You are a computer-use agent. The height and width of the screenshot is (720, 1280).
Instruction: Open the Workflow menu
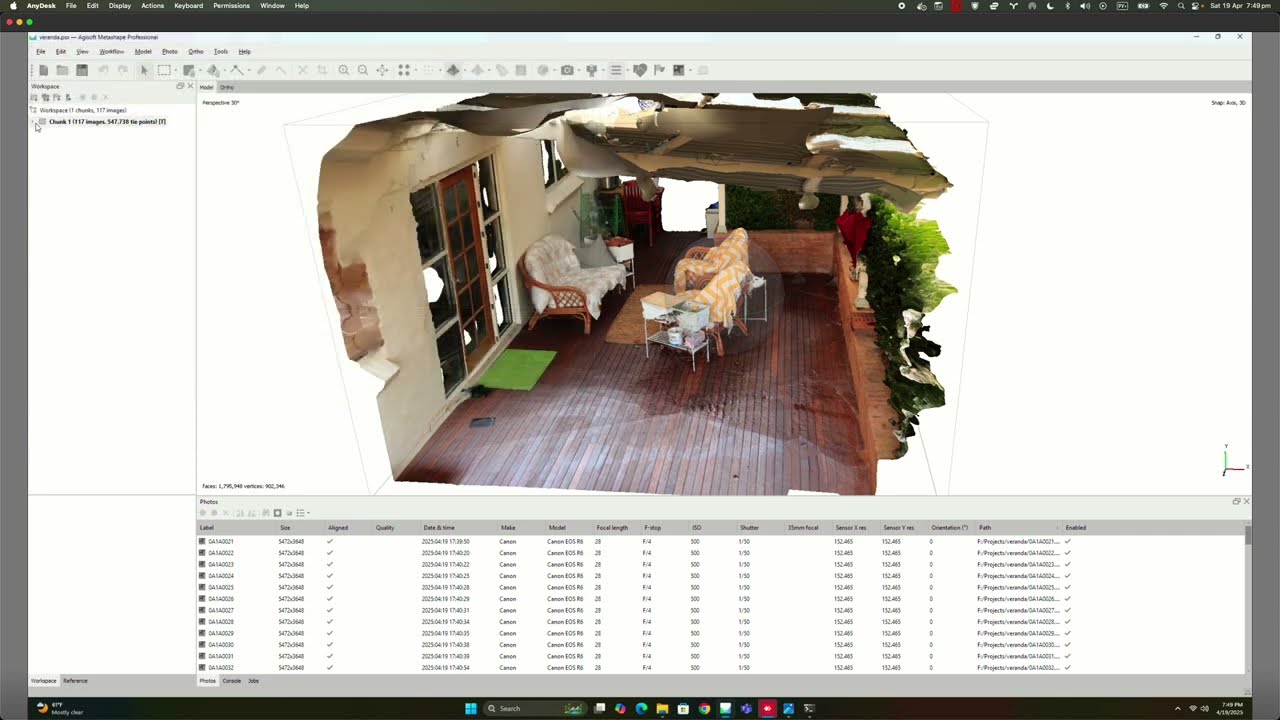tap(111, 51)
